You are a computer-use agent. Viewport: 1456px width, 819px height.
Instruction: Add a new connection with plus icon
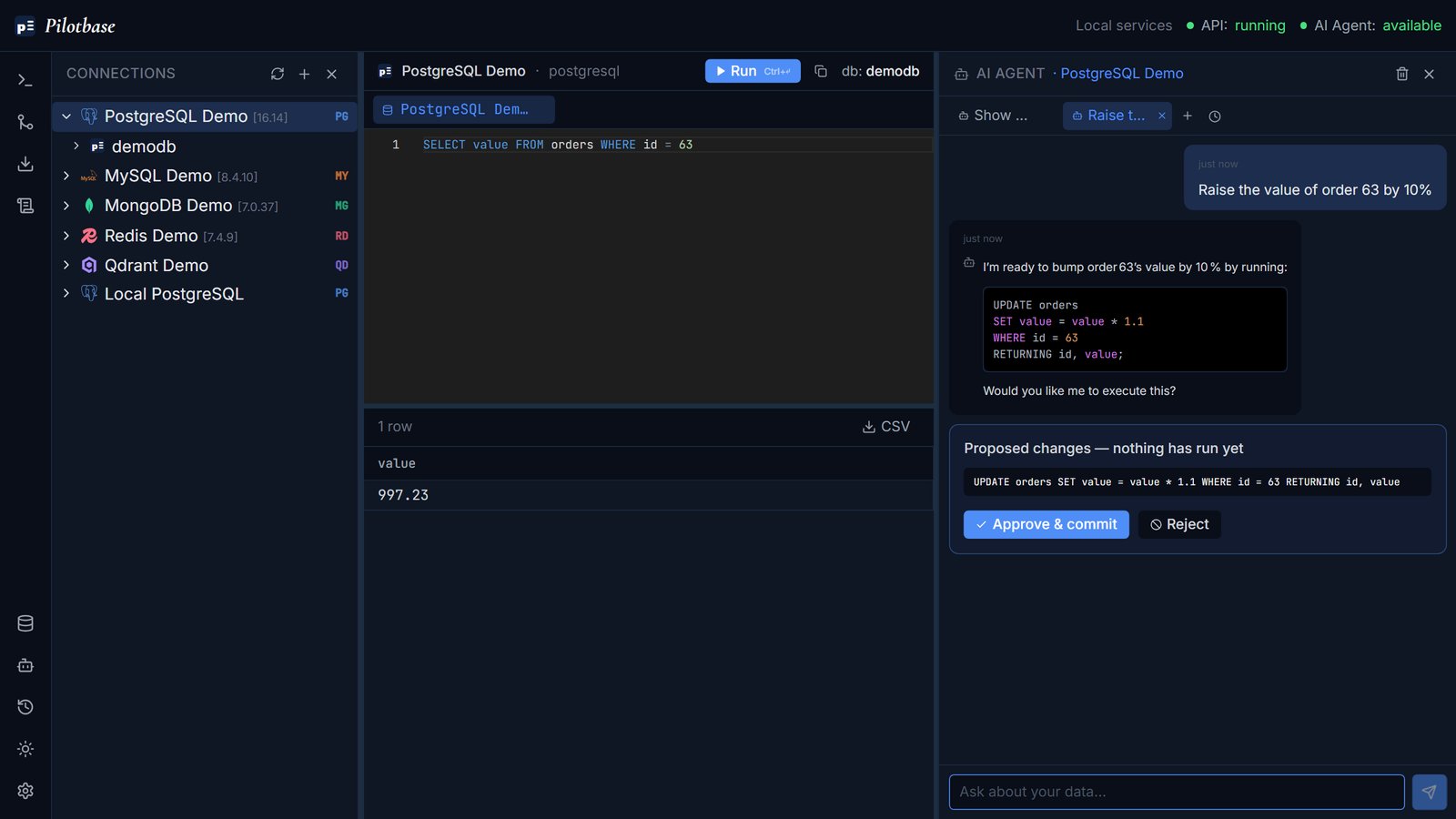pyautogui.click(x=305, y=74)
